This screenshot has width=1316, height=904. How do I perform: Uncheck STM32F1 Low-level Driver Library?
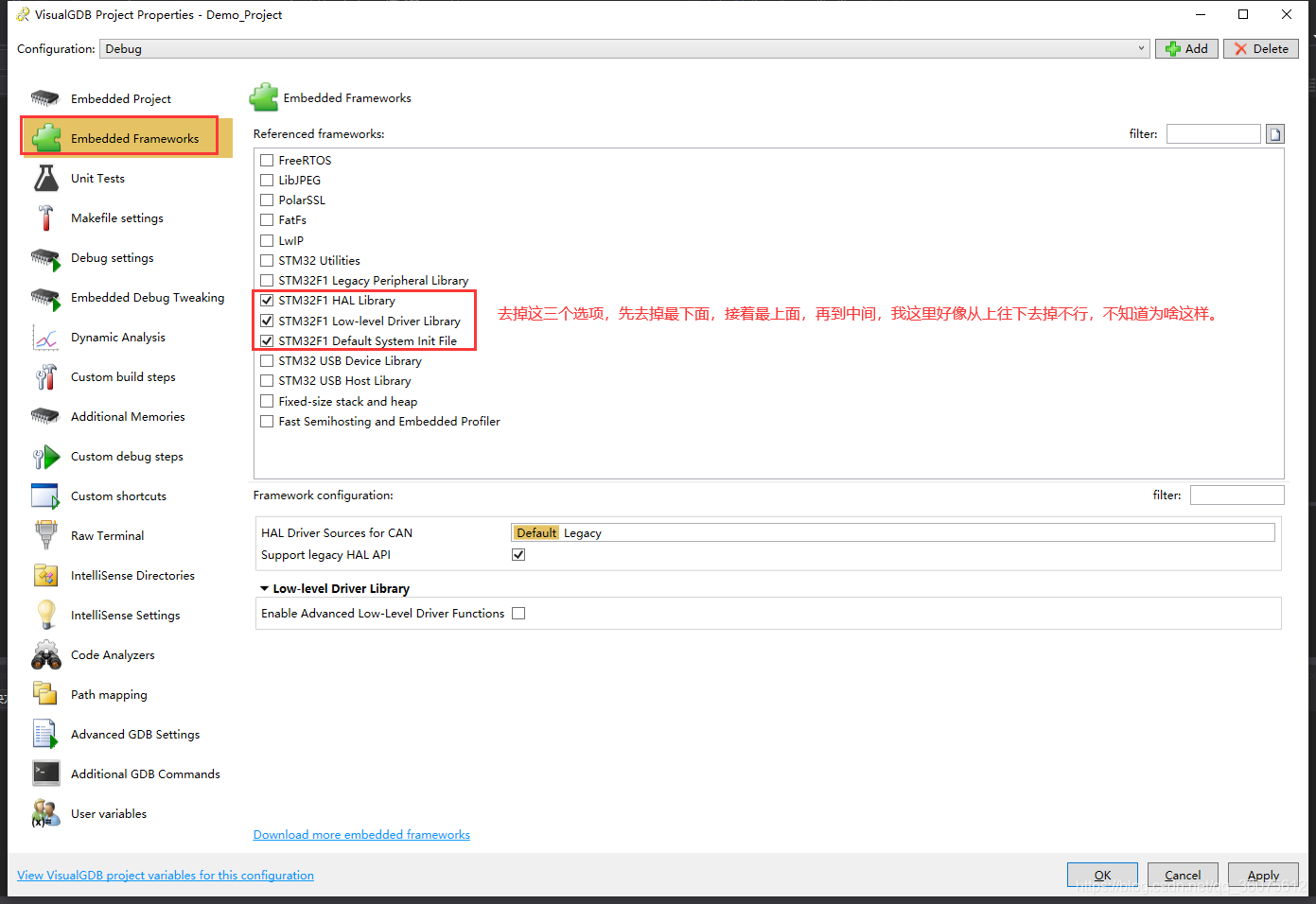point(267,322)
